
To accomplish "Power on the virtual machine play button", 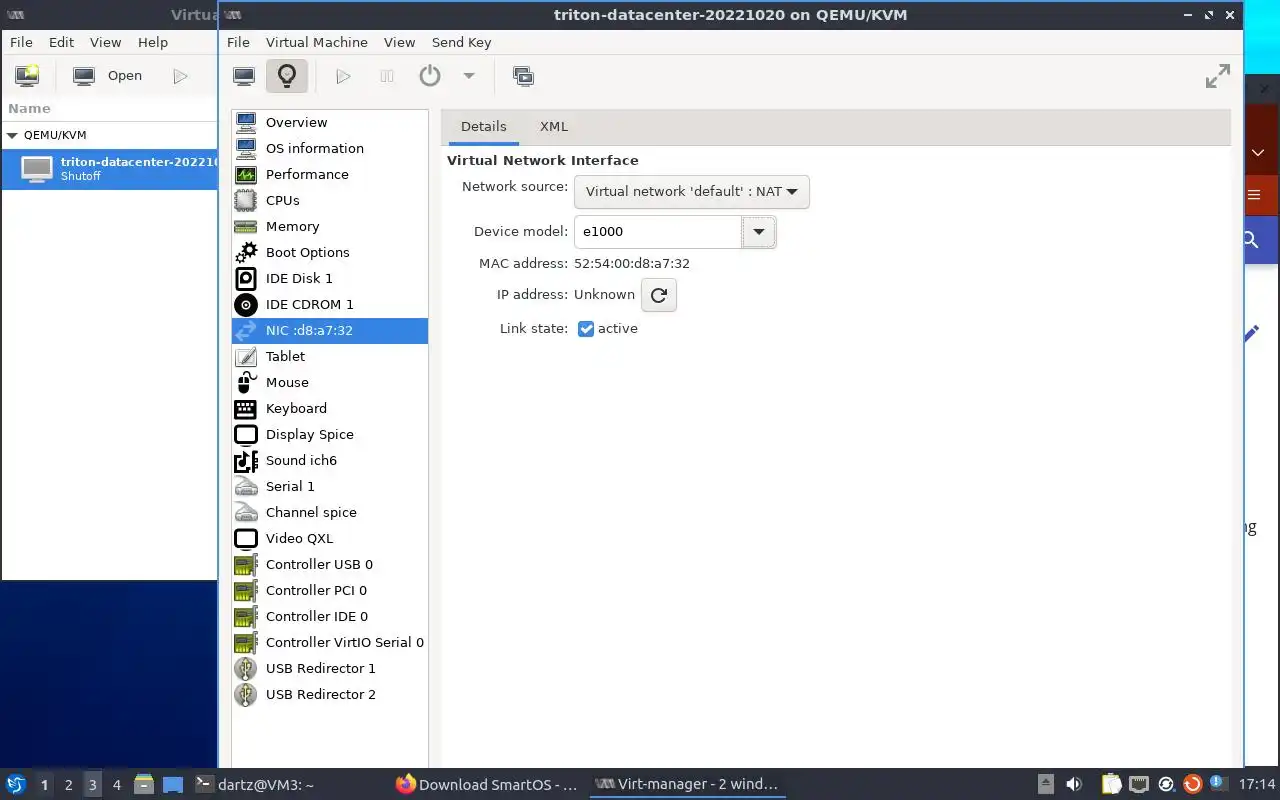I will pos(343,76).
